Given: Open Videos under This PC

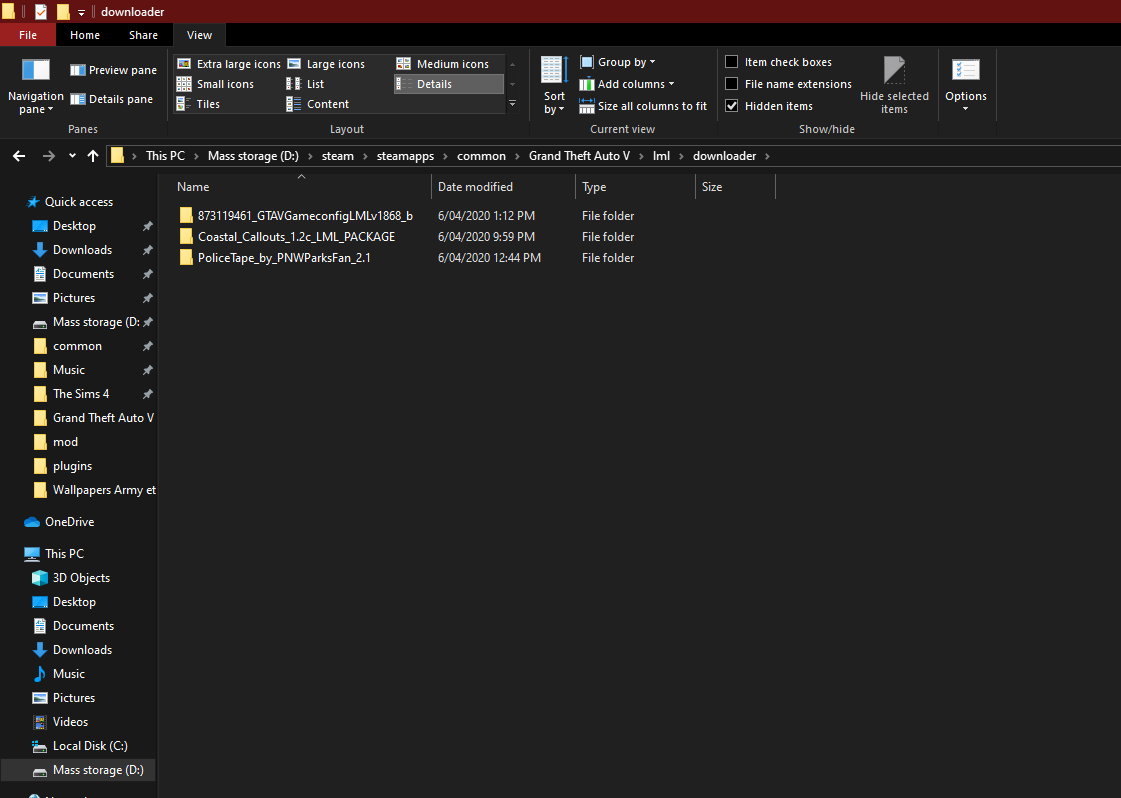Looking at the screenshot, I should point(70,721).
